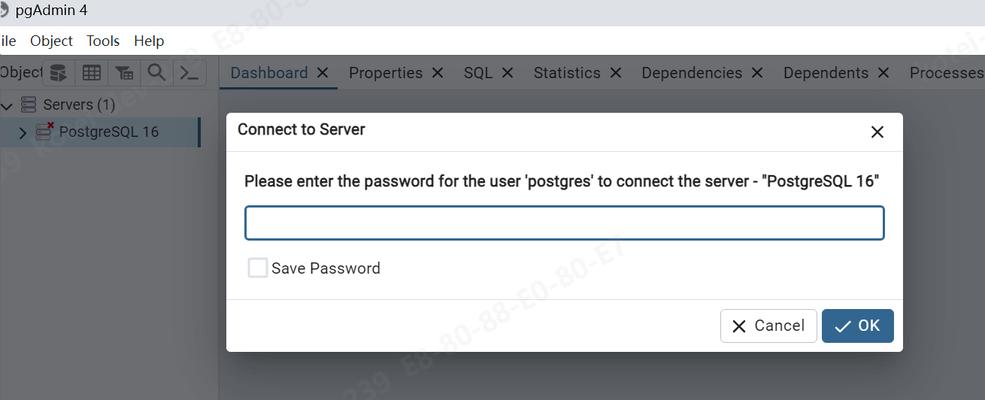Click the Cancel button in dialog
The width and height of the screenshot is (985, 400).
tap(768, 326)
